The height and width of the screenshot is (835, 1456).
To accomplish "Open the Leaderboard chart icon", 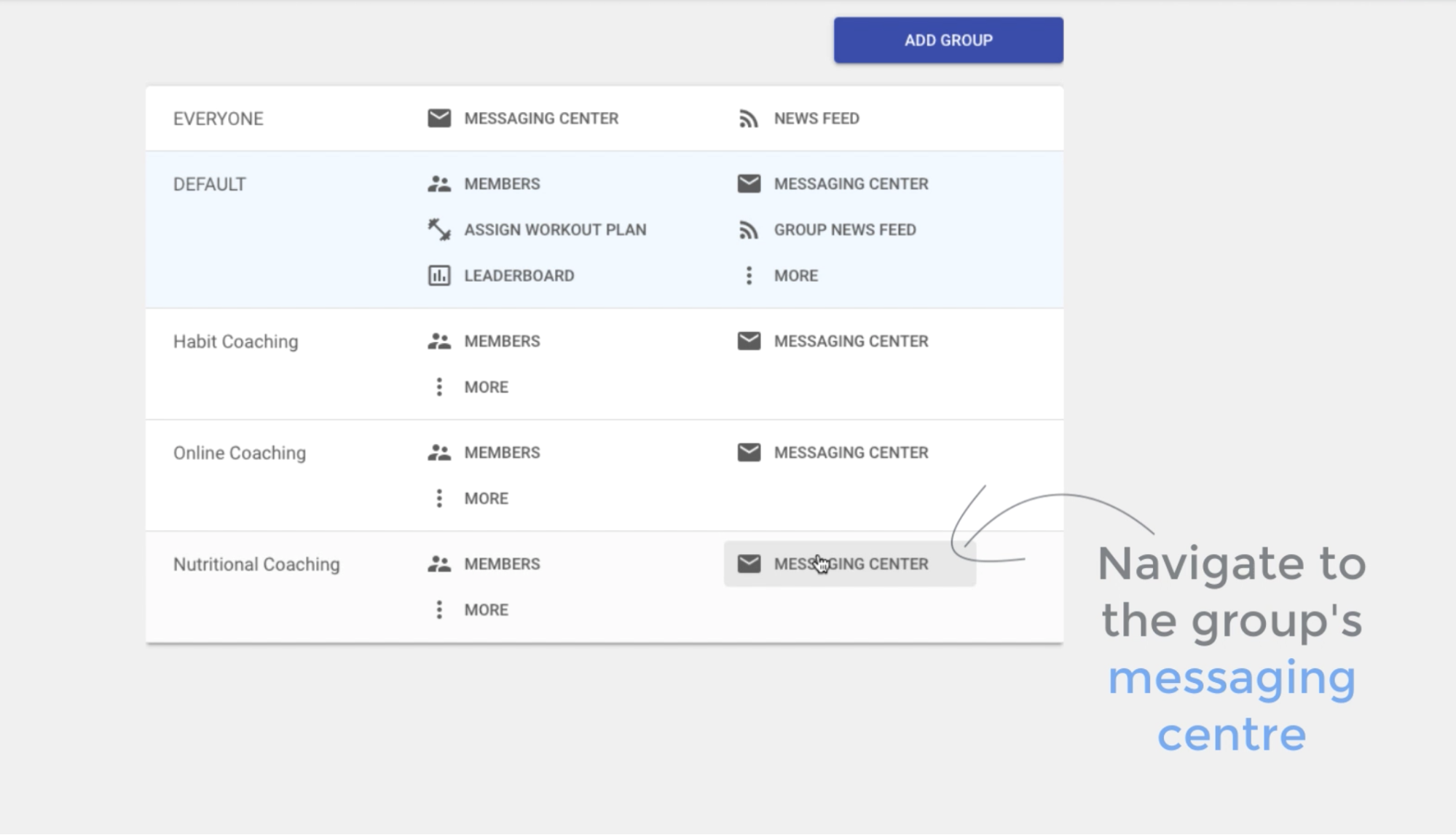I will click(x=438, y=275).
